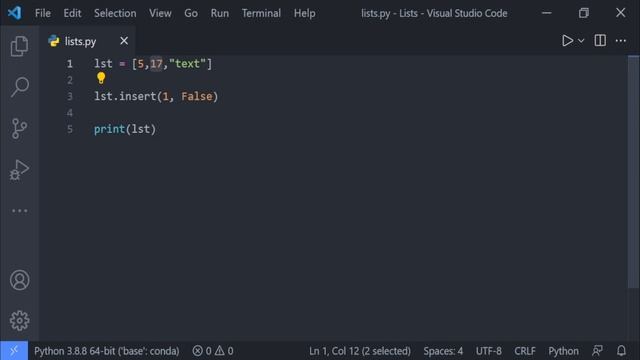Click the VS Code logo icon
640x360 pixels.
(x=14, y=13)
